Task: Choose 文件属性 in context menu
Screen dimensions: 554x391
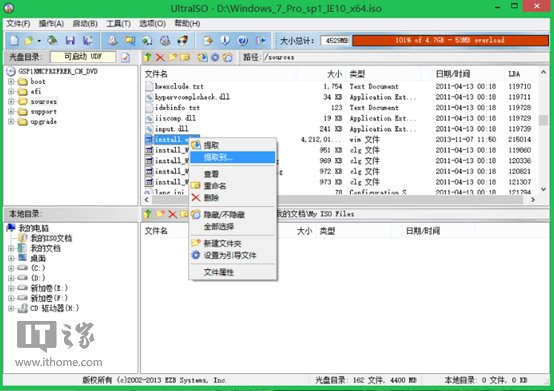Action: coord(232,272)
